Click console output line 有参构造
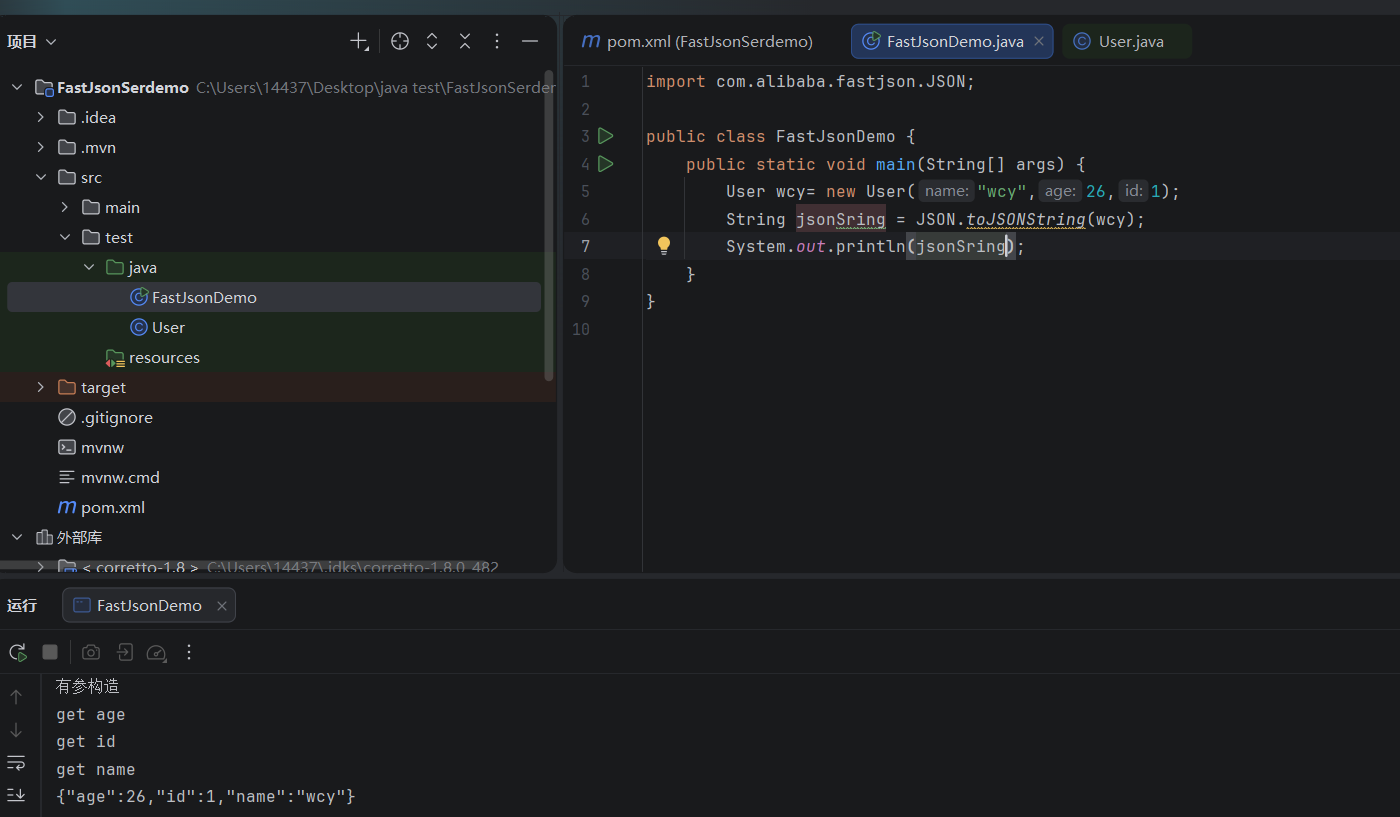This screenshot has width=1400, height=817. point(88,687)
